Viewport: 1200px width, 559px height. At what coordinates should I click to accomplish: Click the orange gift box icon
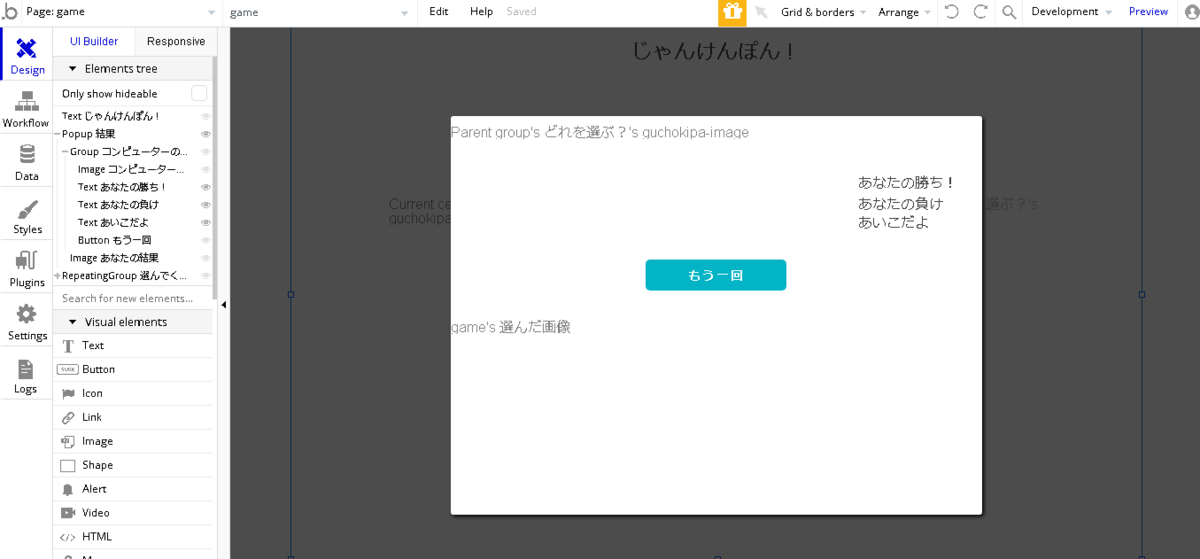click(x=732, y=12)
